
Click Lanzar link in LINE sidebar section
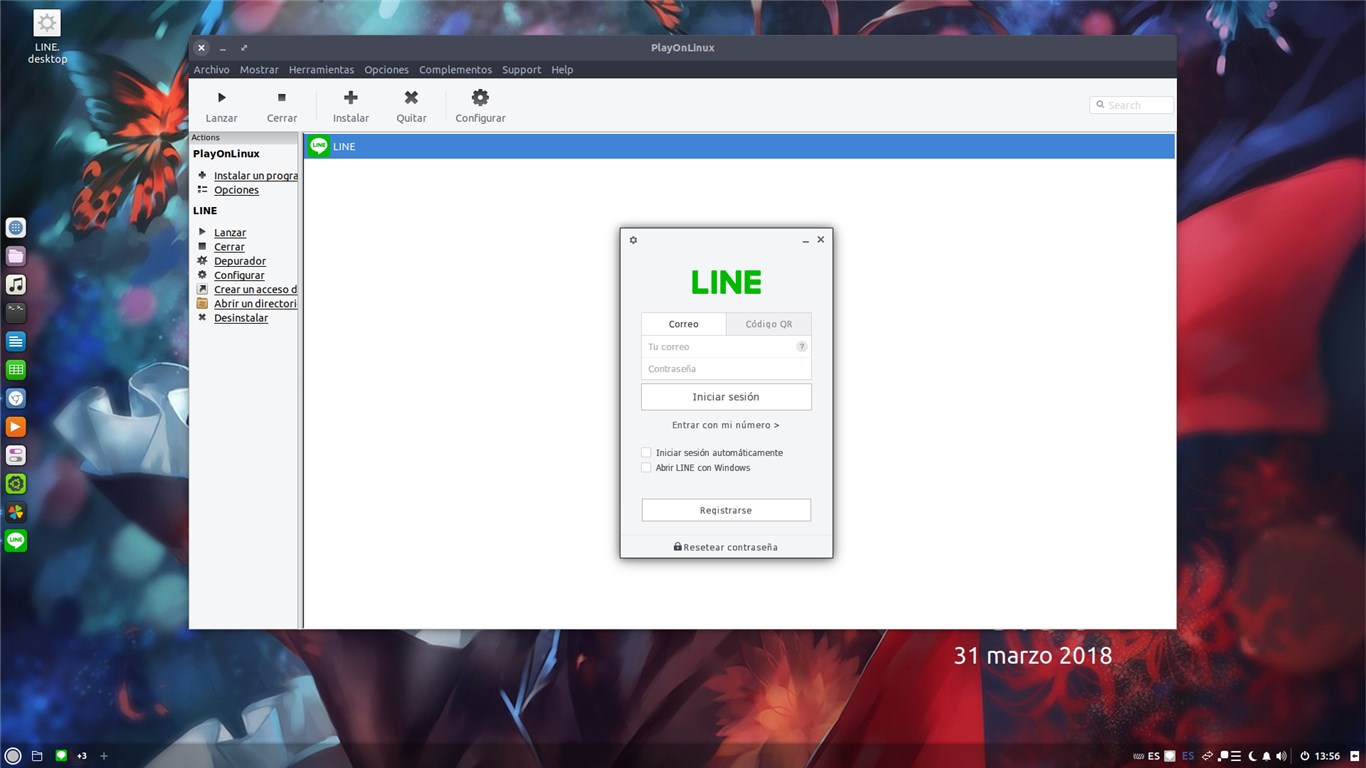pyautogui.click(x=230, y=233)
